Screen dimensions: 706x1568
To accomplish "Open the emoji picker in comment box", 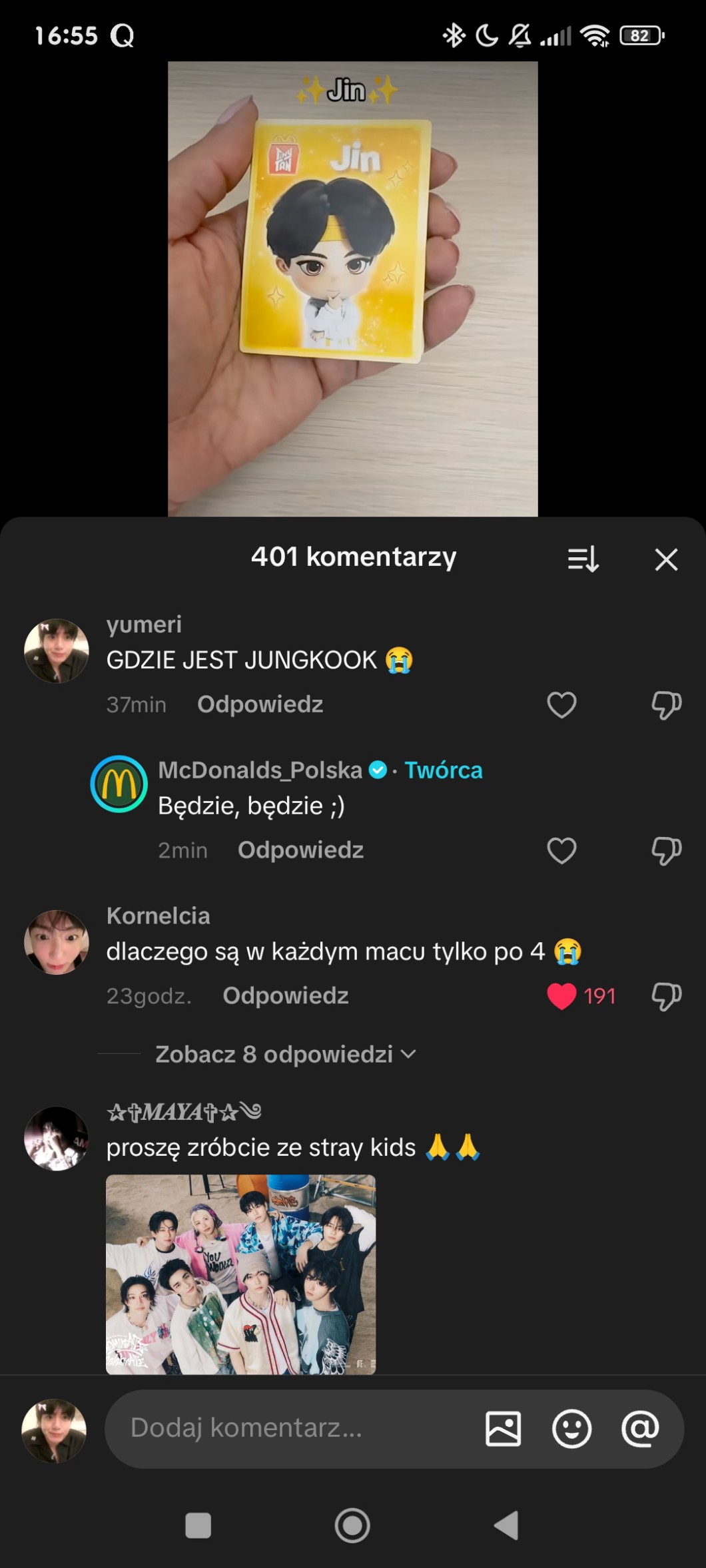I will 571,1429.
